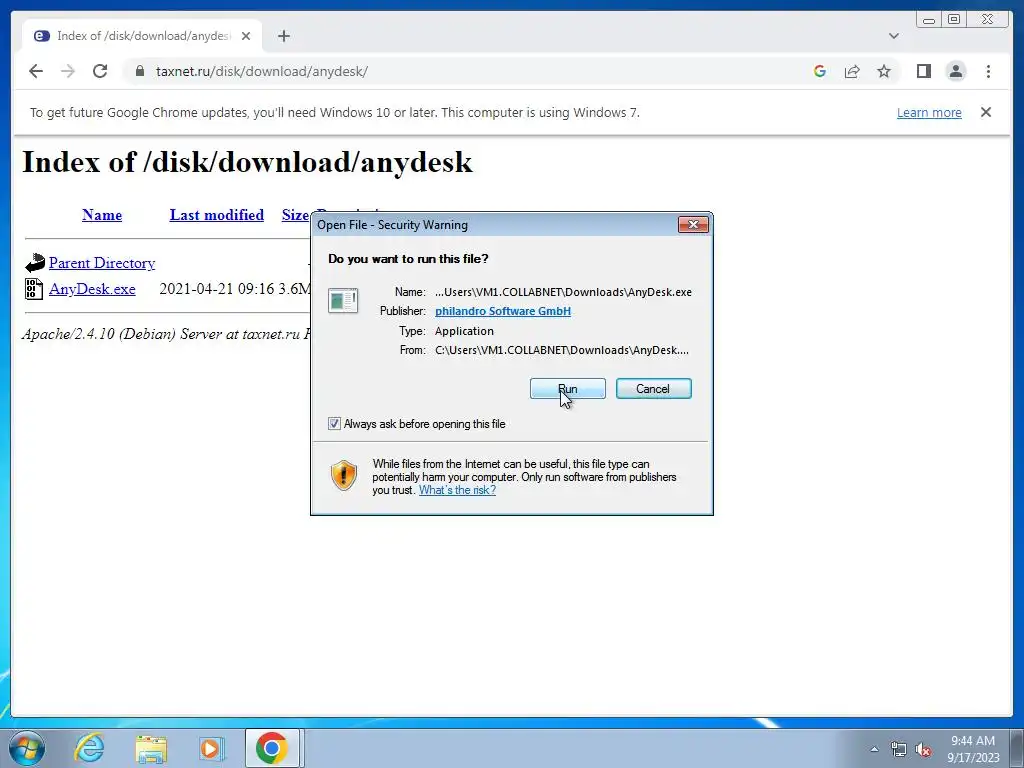Click the Type value Application
Viewport: 1024px width, 768px height.
coord(464,331)
